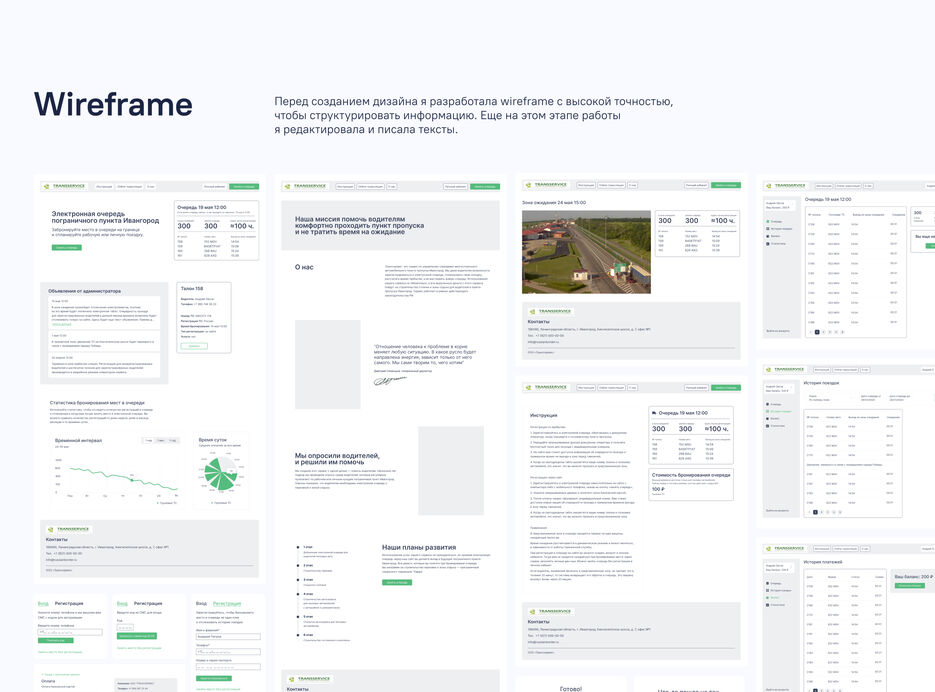Click the Transservice logo in the waiting zone page header
The image size is (935, 692).
546,185
